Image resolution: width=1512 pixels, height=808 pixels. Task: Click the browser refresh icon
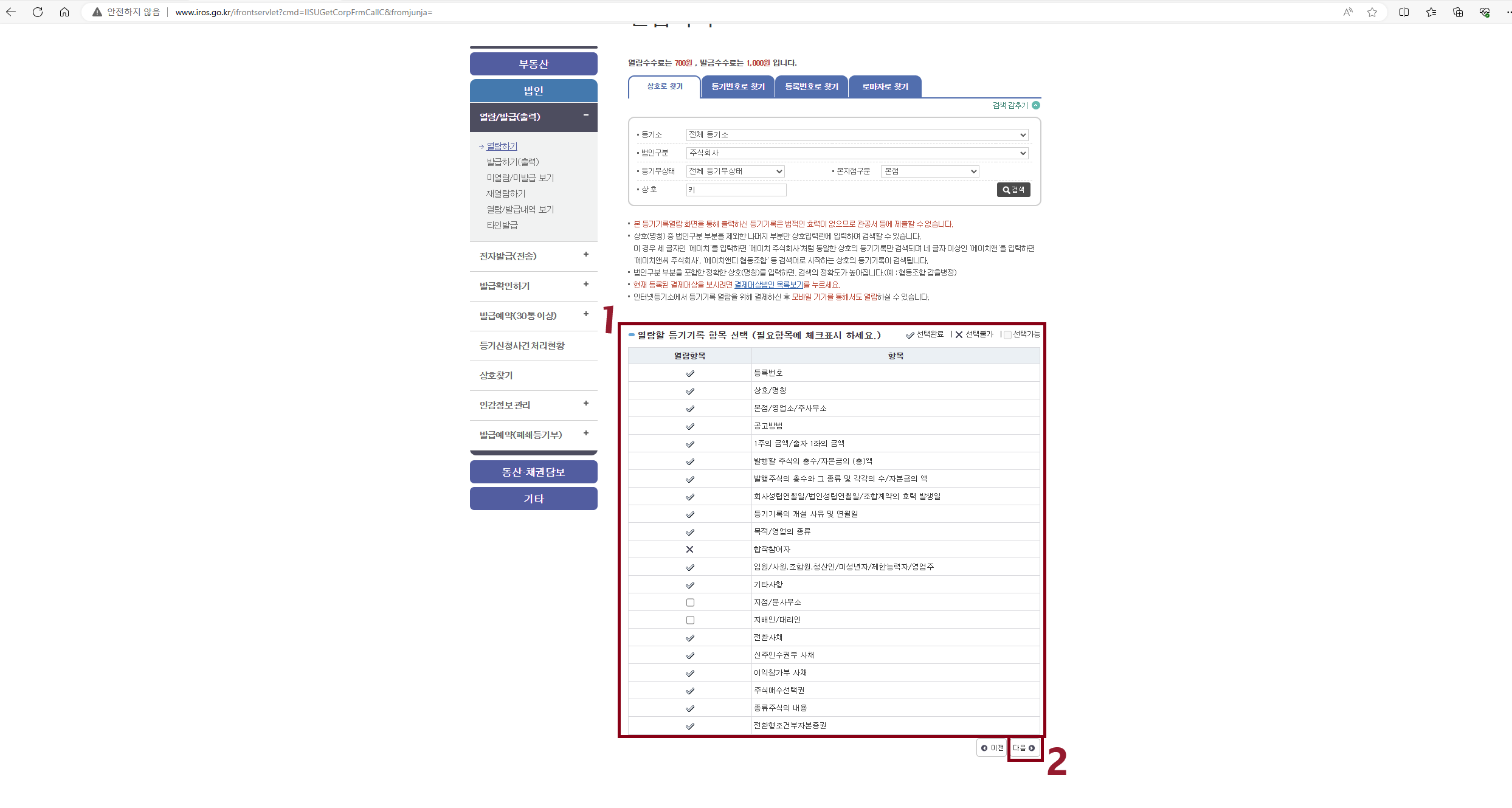(x=38, y=12)
